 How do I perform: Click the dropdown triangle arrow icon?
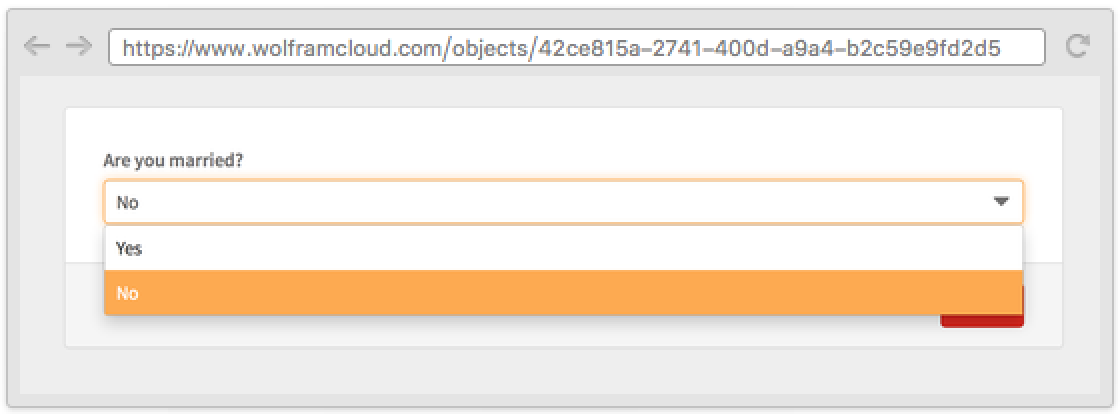pos(1001,202)
